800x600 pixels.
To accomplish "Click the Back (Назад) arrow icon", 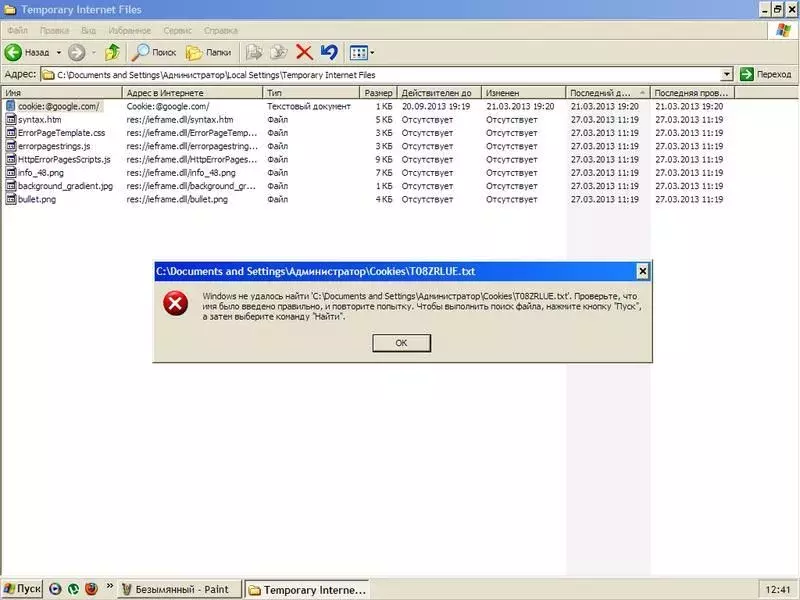I will tap(13, 52).
